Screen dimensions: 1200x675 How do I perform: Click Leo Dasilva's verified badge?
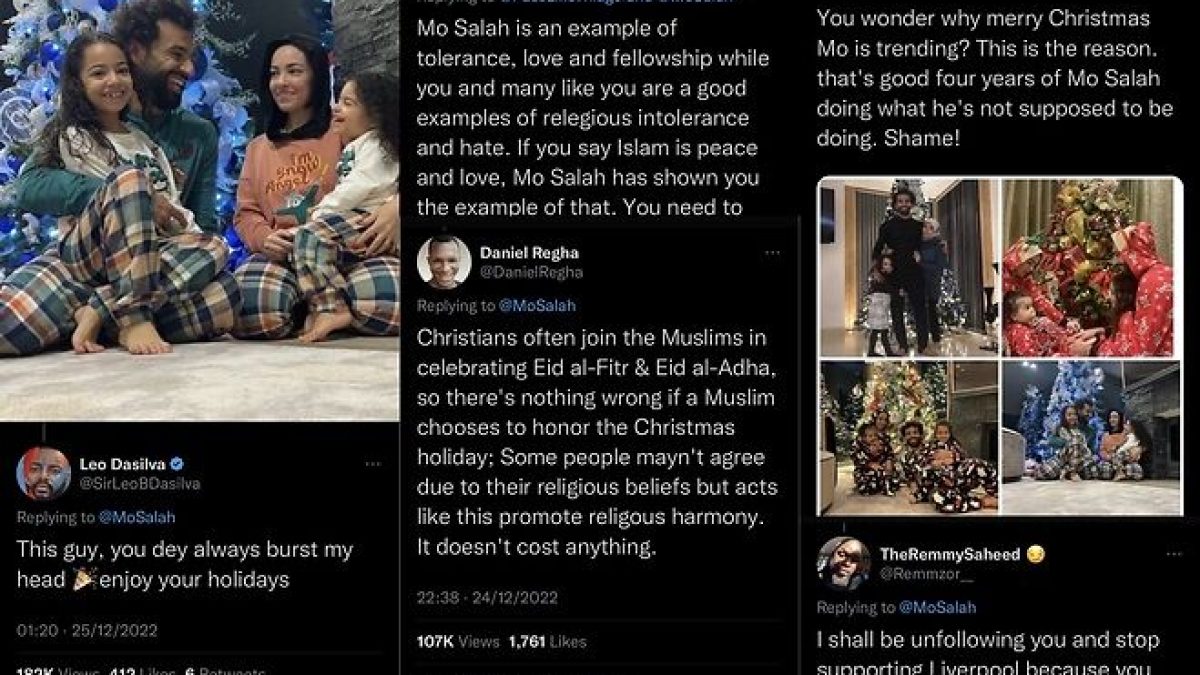pyautogui.click(x=177, y=463)
